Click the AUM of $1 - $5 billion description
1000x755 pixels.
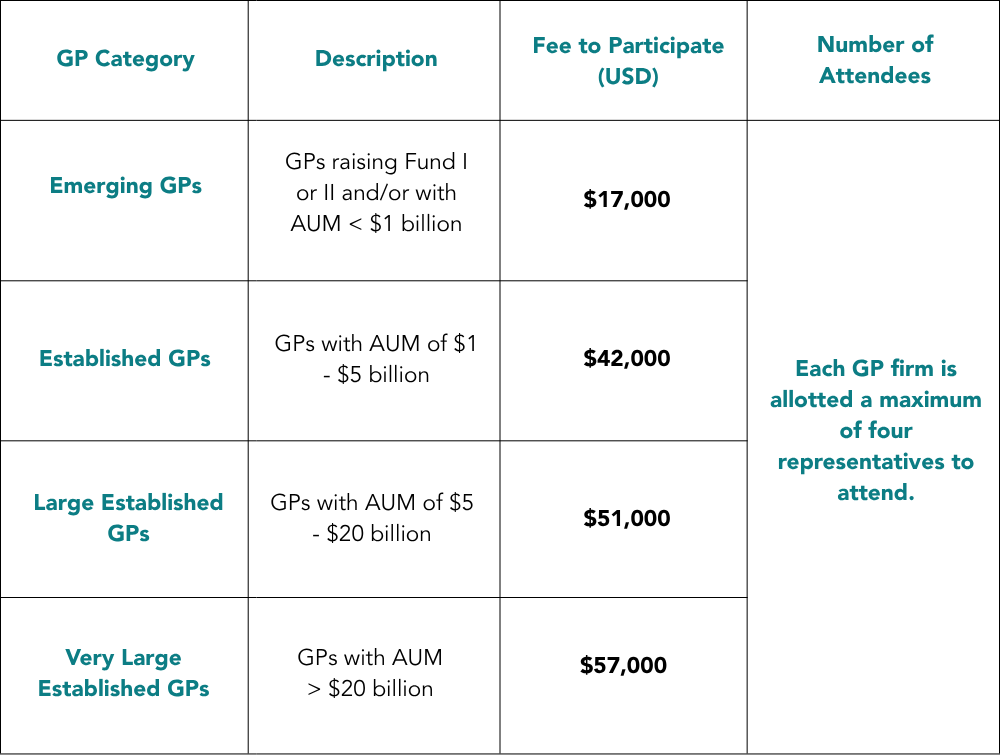[x=376, y=359]
